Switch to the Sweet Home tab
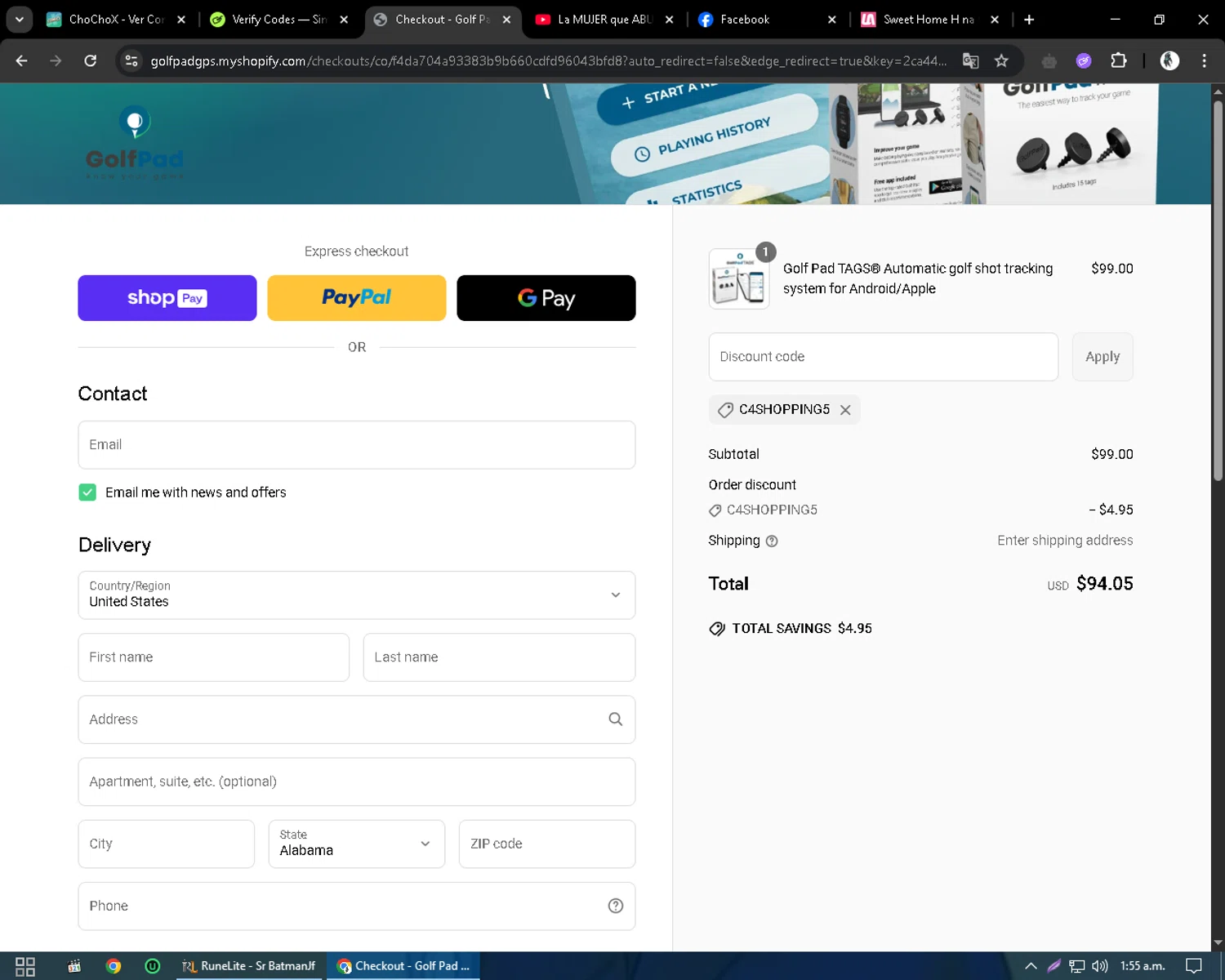 (x=929, y=20)
